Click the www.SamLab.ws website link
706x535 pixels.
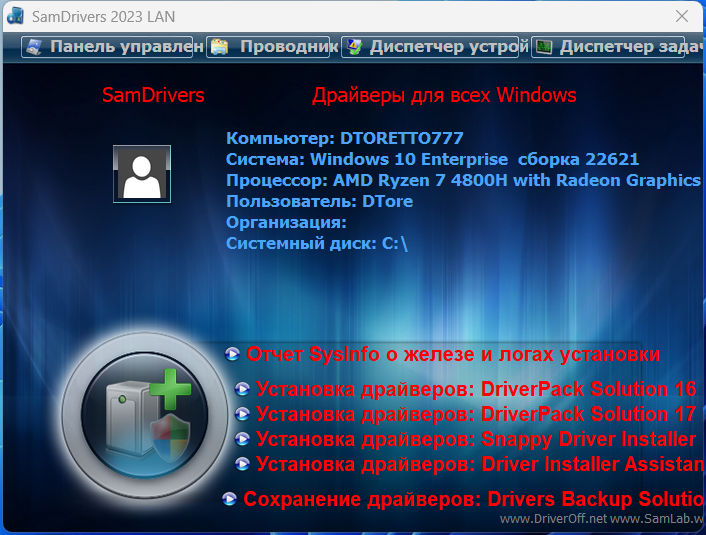tap(656, 519)
